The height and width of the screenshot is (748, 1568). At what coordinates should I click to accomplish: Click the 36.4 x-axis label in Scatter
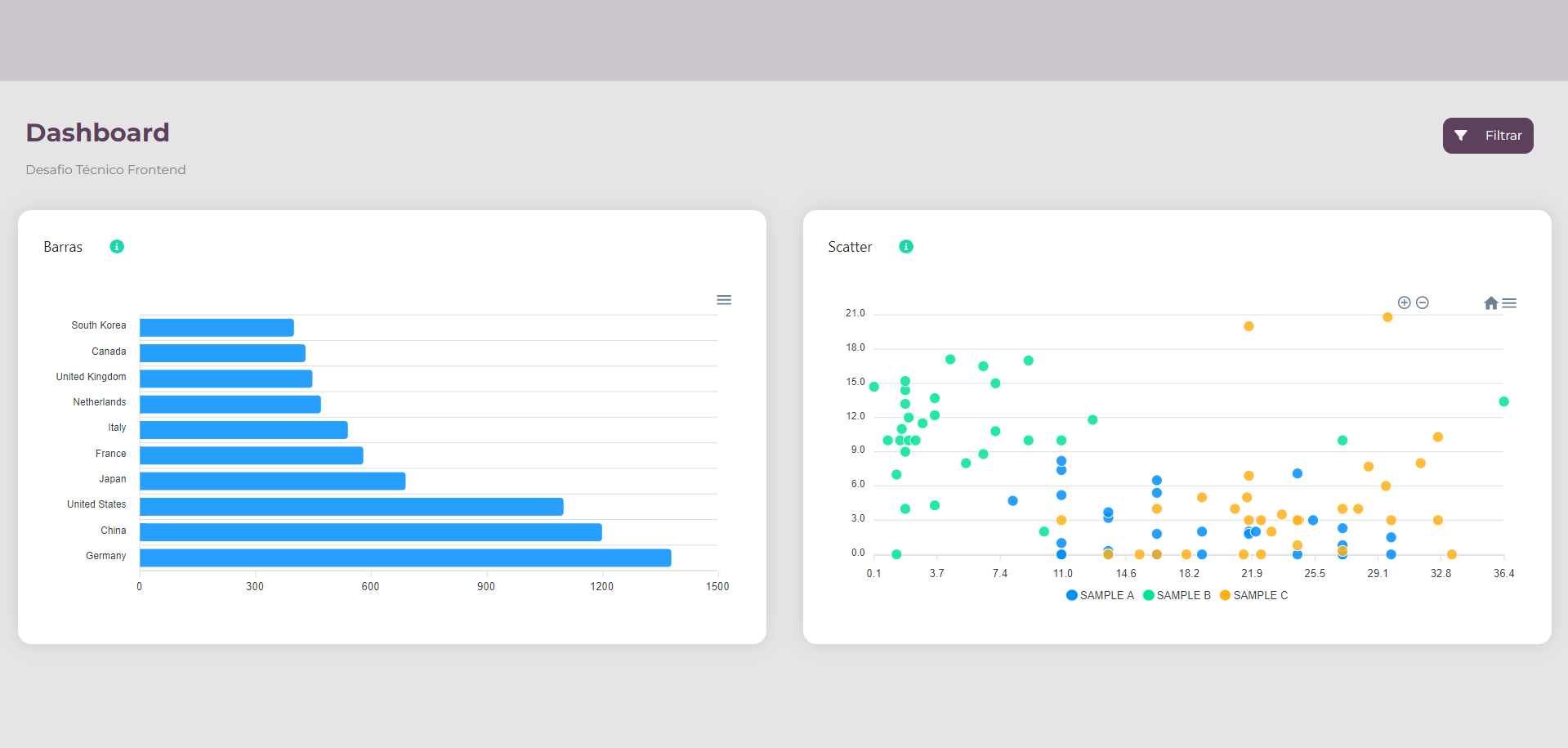point(1503,574)
